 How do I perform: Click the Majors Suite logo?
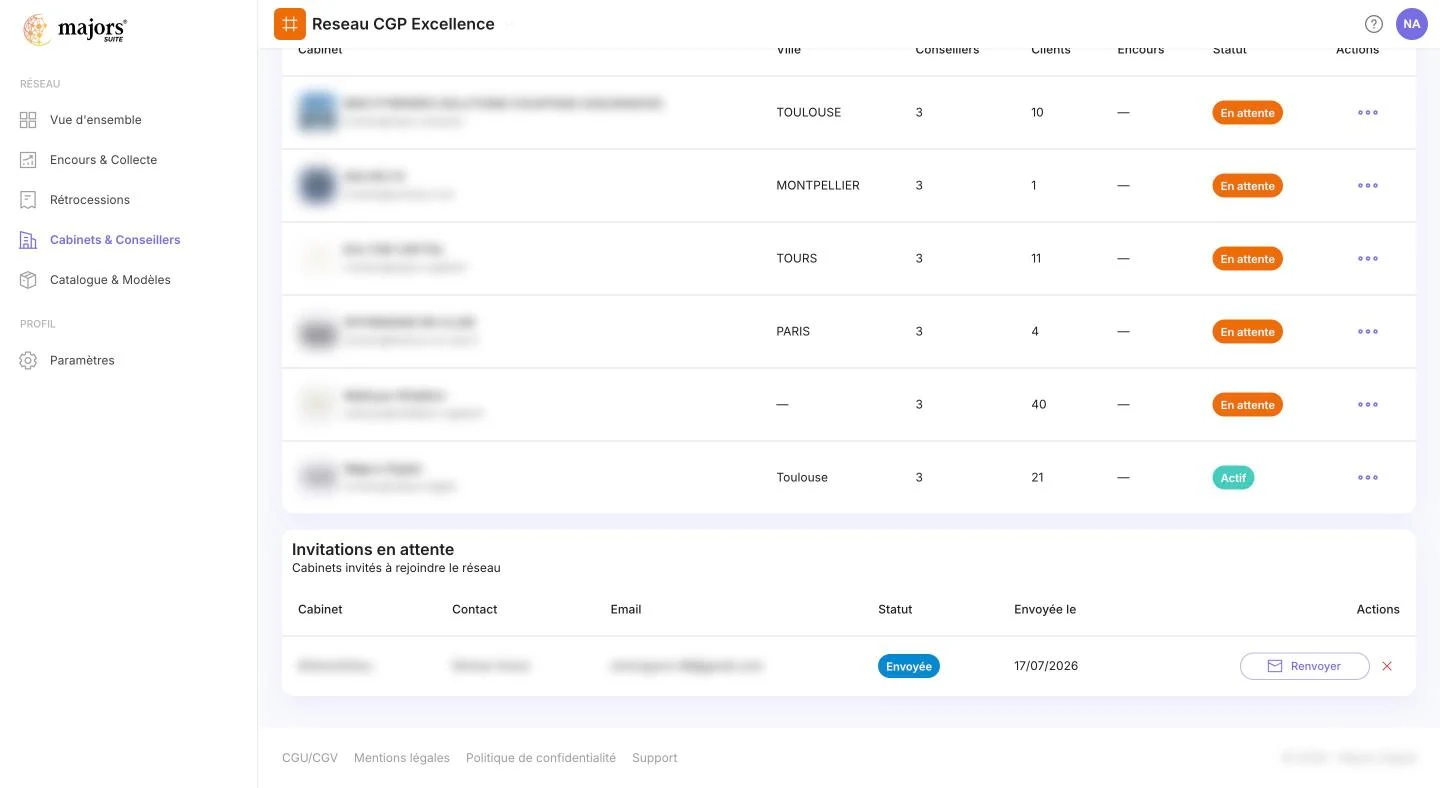pos(75,30)
